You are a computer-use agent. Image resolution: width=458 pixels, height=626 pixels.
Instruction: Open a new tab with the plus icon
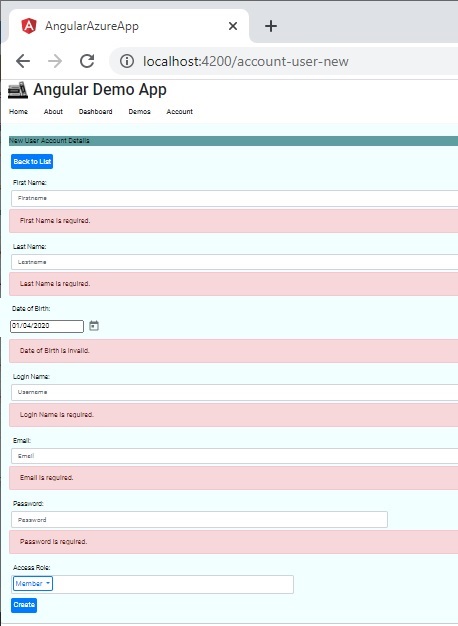click(271, 26)
